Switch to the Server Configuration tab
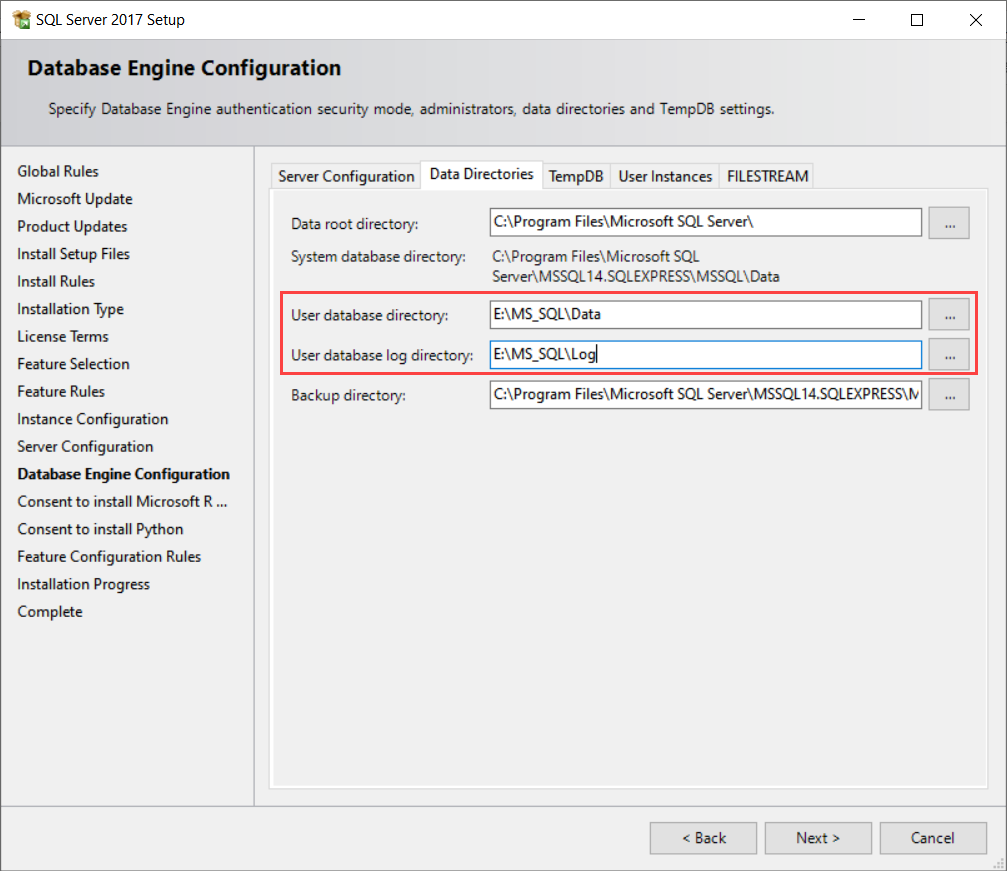 (346, 176)
